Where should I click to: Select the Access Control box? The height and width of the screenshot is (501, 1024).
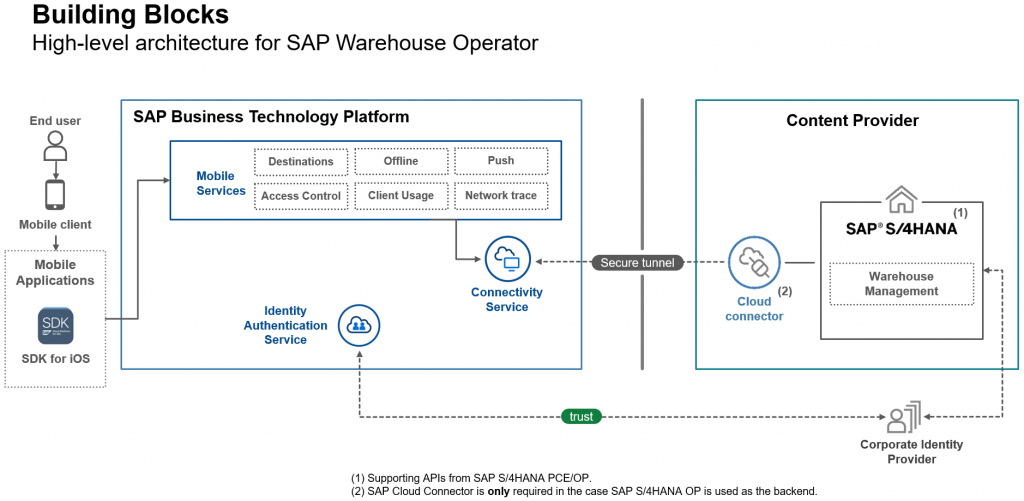click(x=301, y=196)
